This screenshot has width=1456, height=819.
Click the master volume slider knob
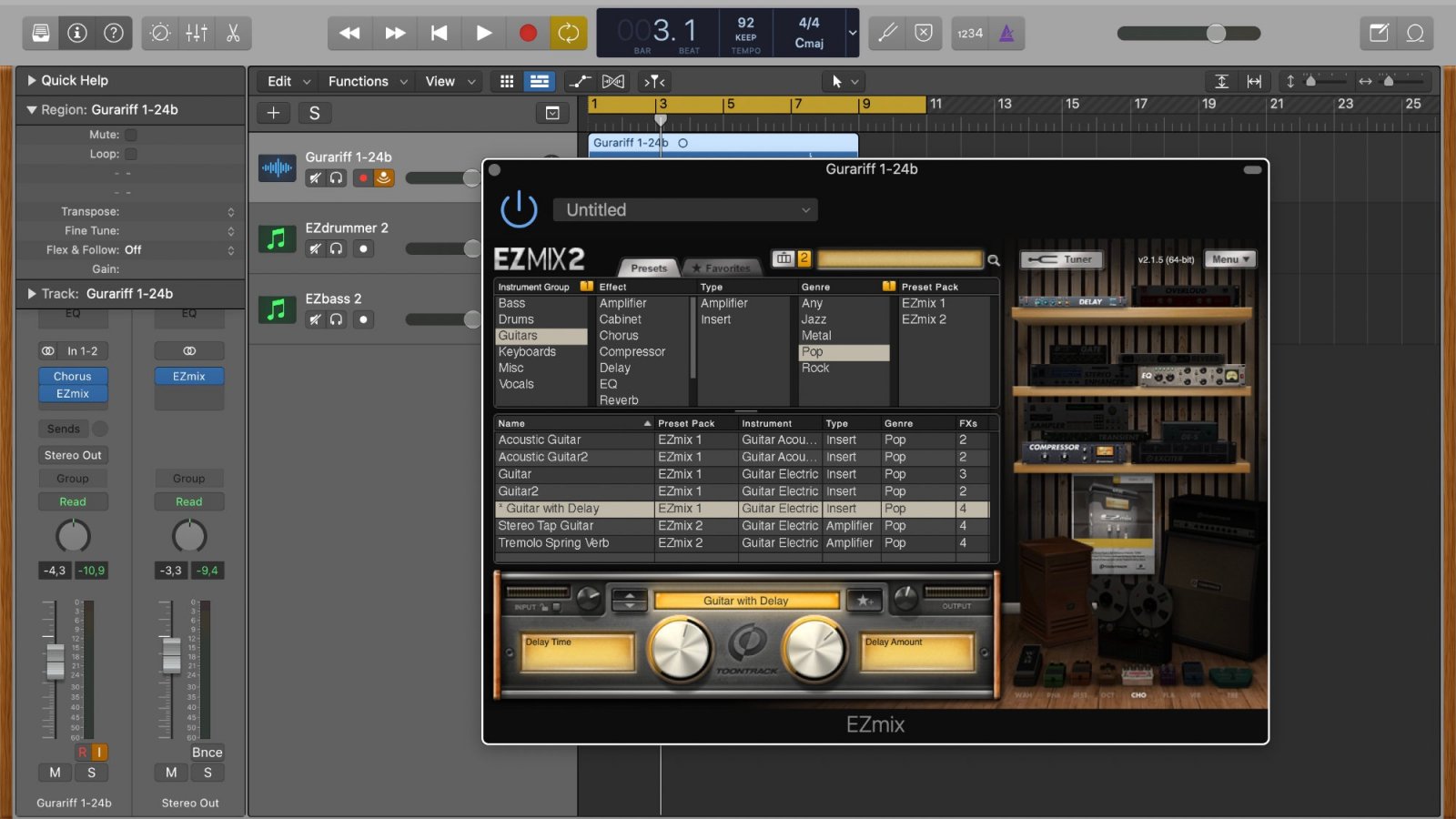(x=1216, y=34)
